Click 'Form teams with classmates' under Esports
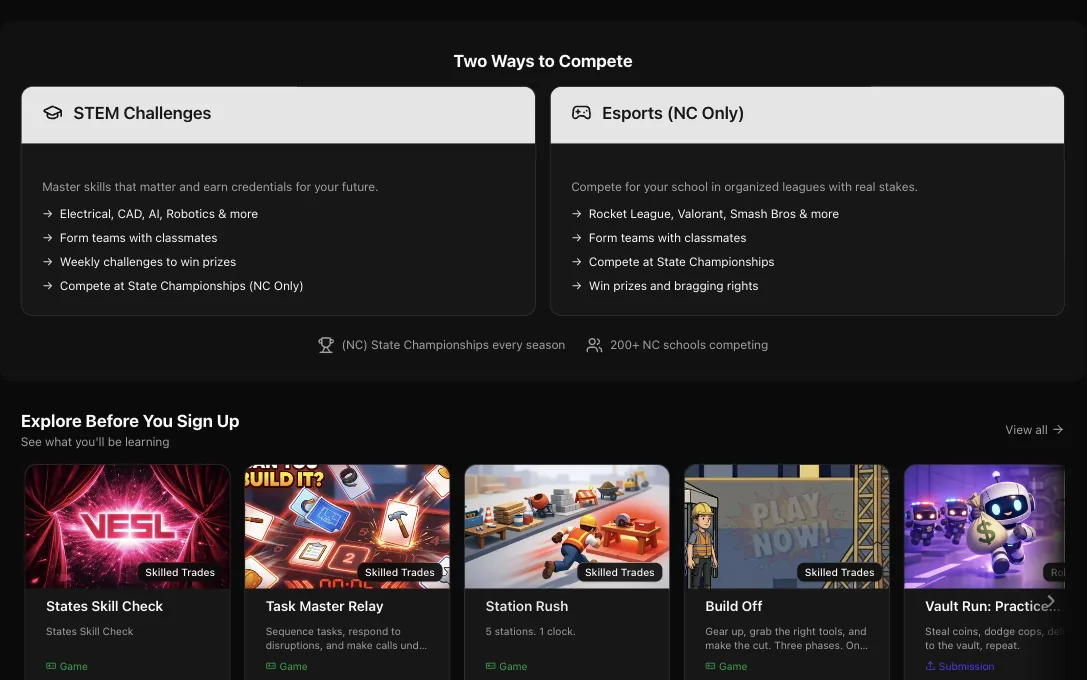Screen dimensions: 1087x680 tap(668, 238)
